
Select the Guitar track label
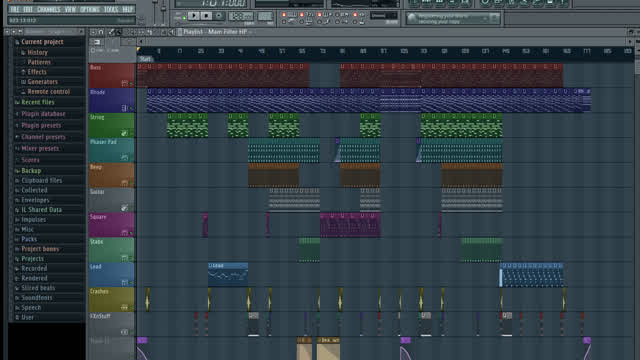coord(97,192)
